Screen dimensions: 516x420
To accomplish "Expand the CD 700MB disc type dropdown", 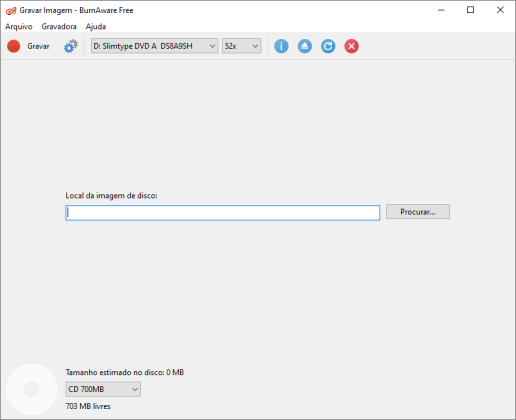I will click(x=103, y=389).
